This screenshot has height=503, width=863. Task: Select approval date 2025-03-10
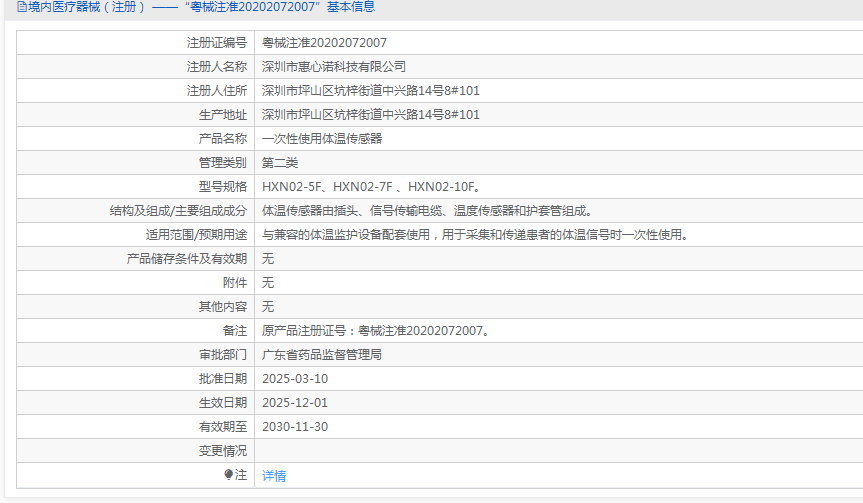tap(295, 379)
